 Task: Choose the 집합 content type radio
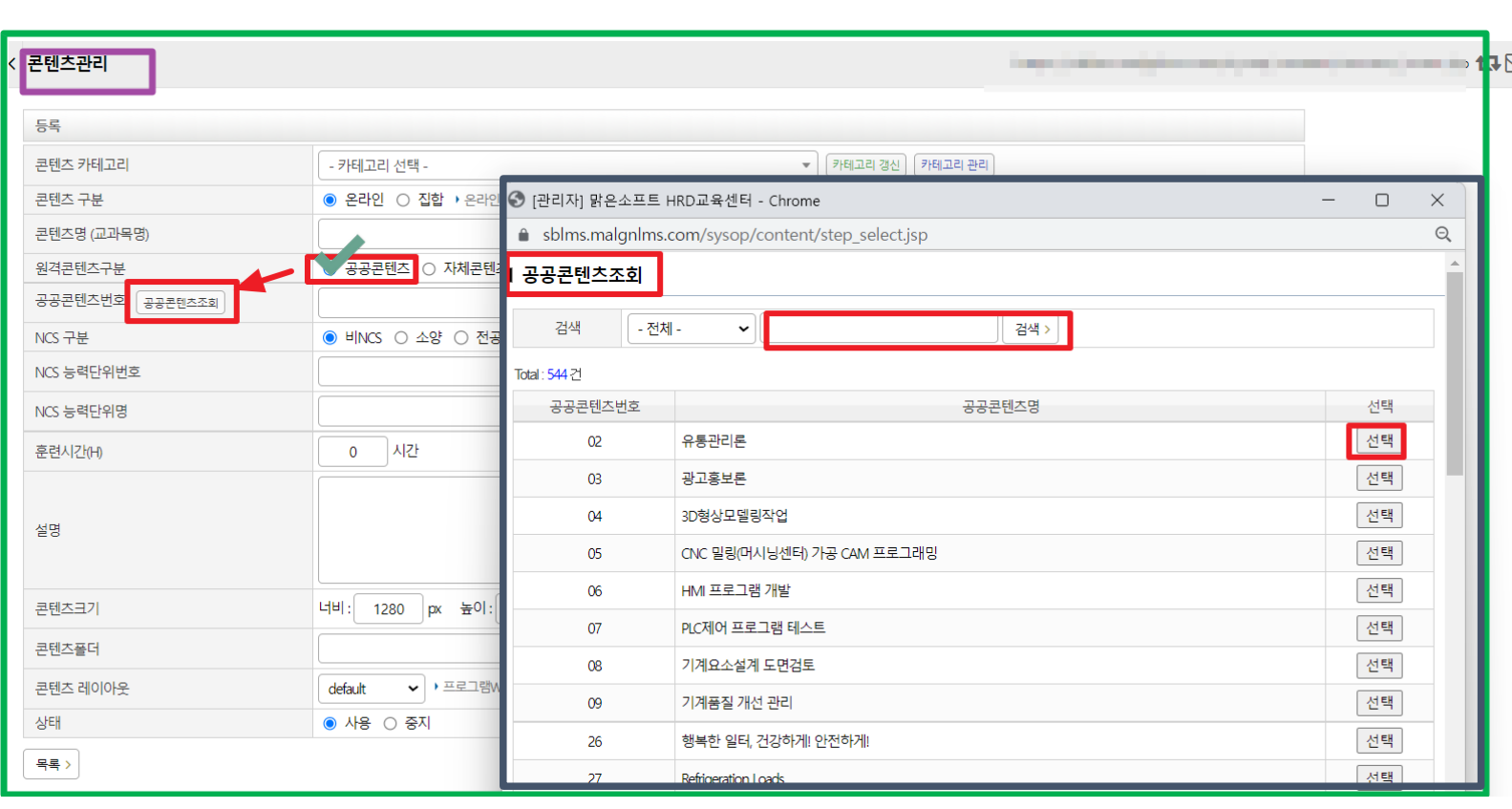[x=403, y=200]
